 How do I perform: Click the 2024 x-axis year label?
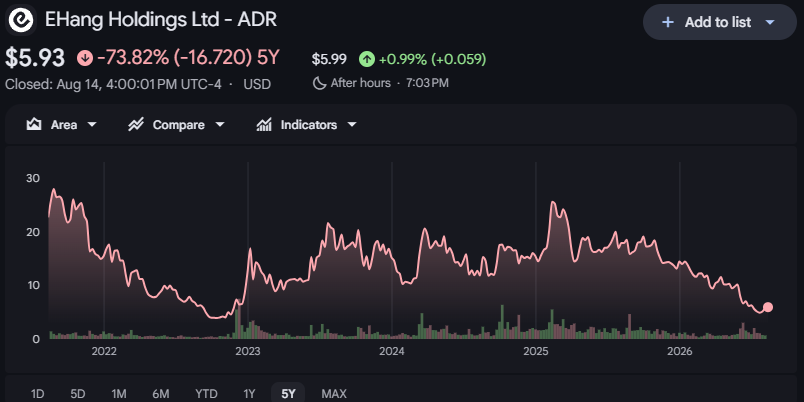[x=392, y=352]
